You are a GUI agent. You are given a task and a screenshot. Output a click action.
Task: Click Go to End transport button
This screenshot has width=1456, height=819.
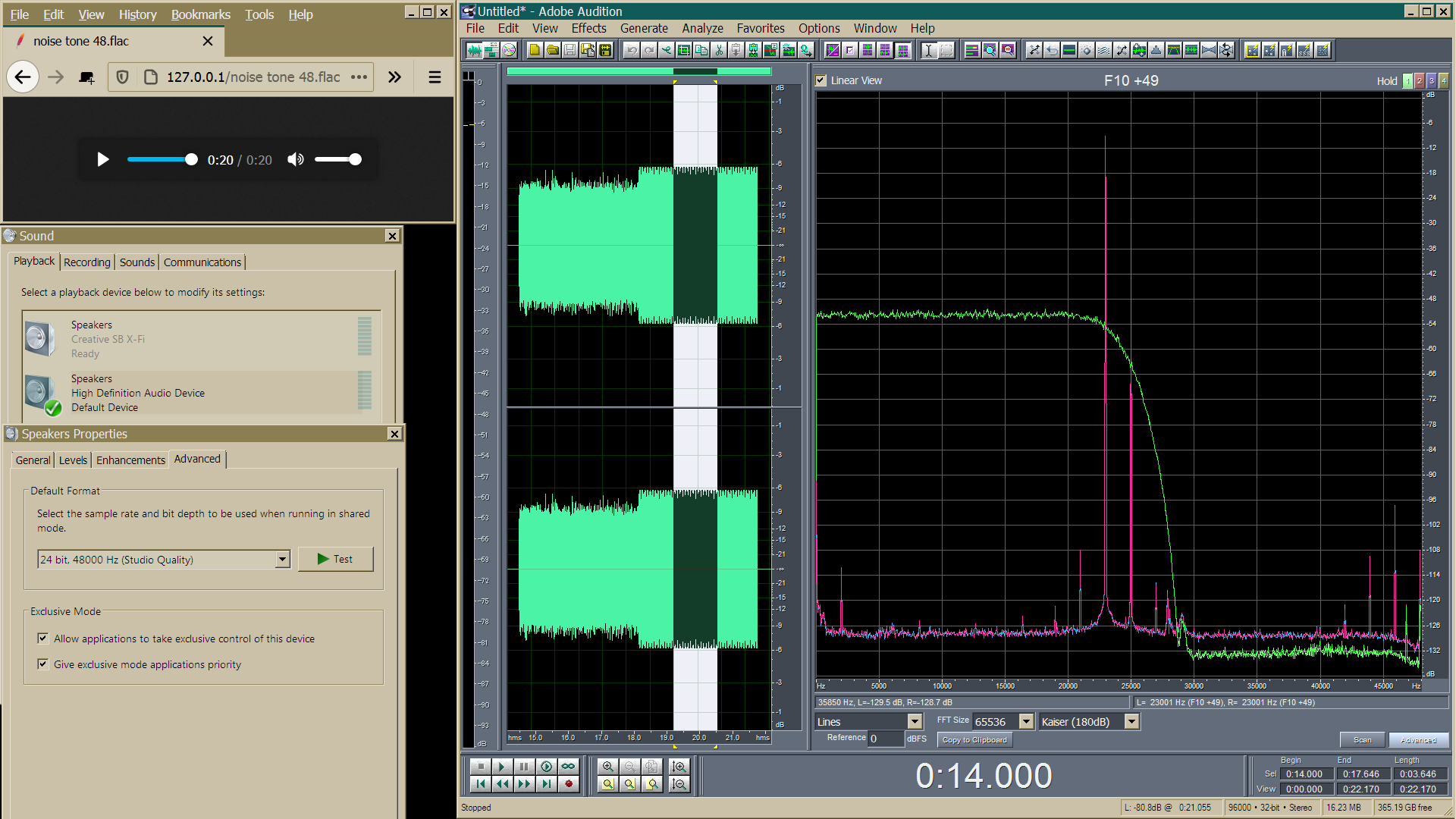pyautogui.click(x=546, y=784)
